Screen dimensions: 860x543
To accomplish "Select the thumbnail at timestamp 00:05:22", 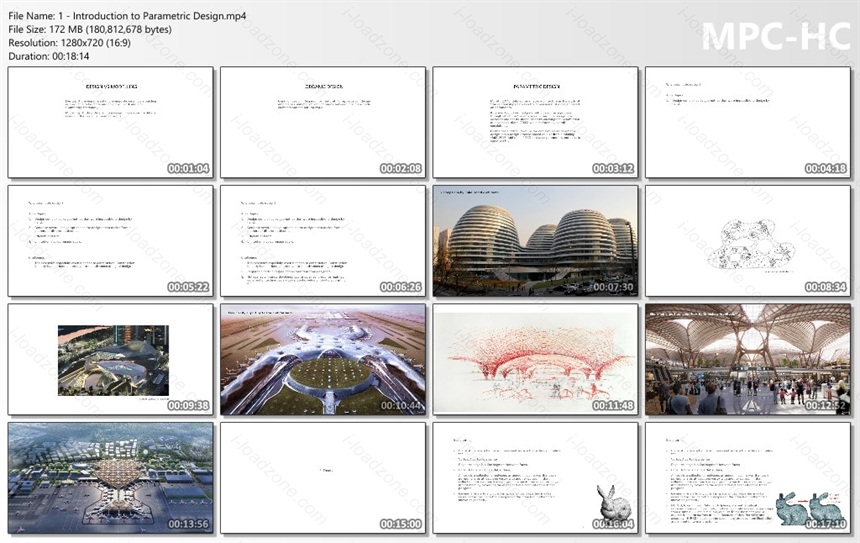I will [x=111, y=241].
